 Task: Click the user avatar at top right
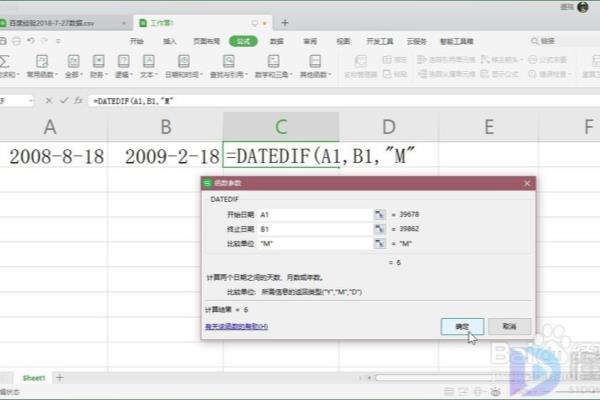(x=583, y=7)
